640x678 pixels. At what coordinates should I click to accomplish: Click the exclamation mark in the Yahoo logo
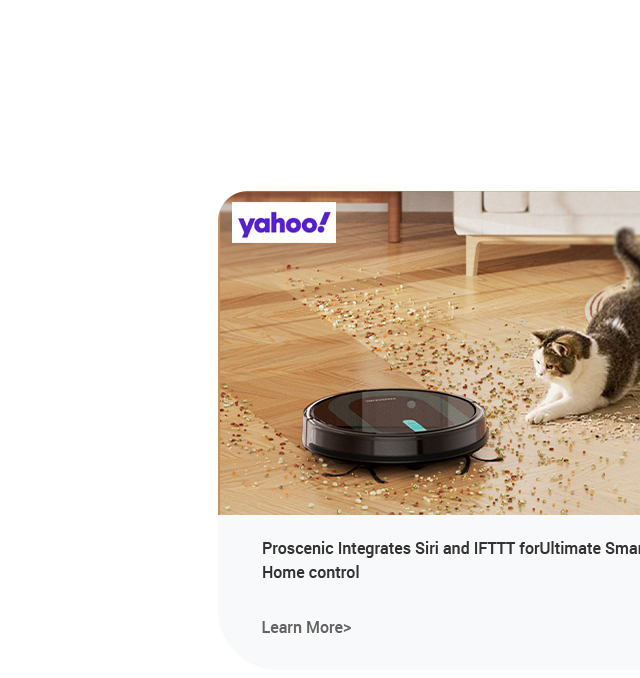(x=323, y=222)
